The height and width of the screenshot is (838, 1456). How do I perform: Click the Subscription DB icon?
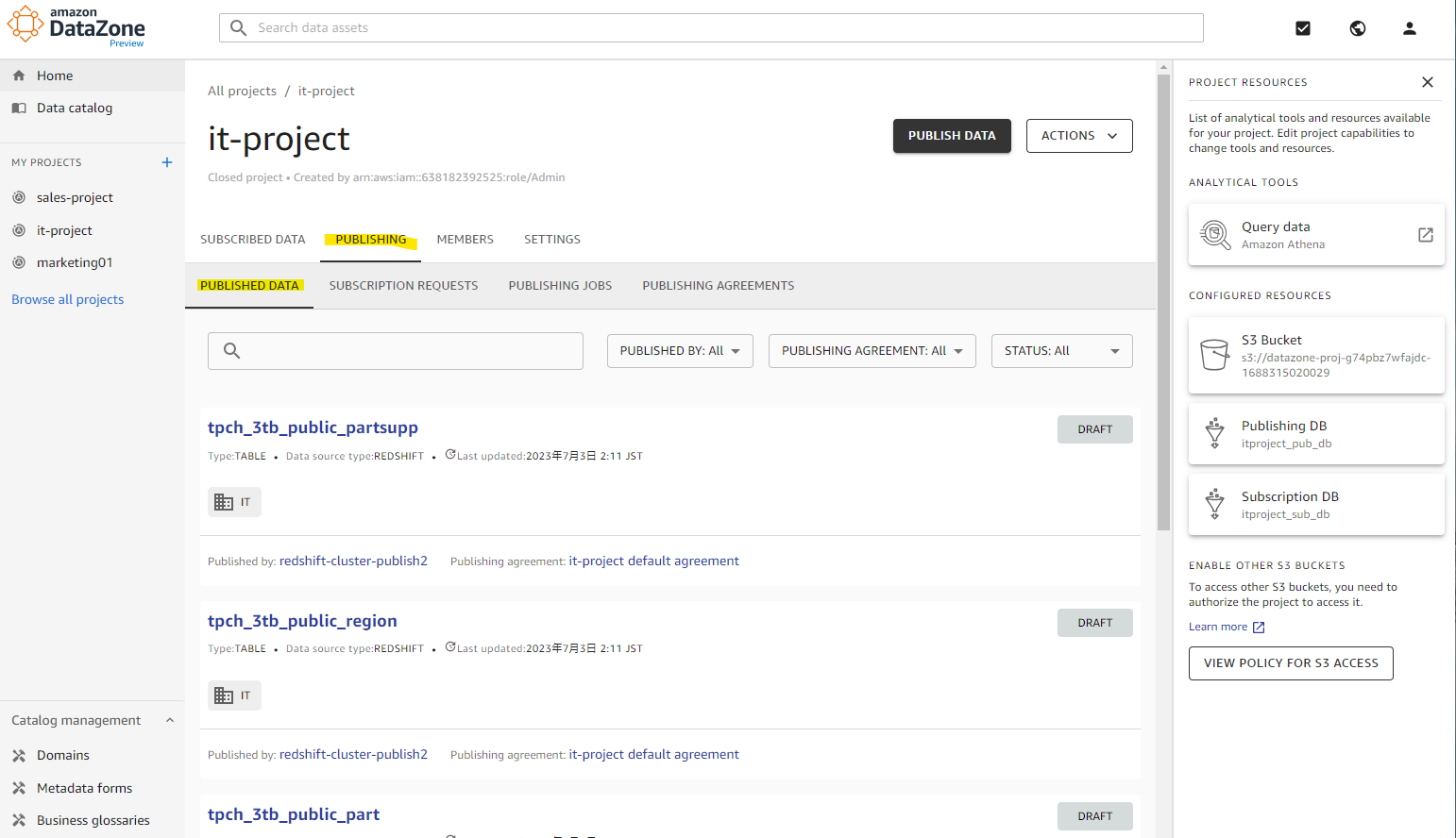coord(1215,504)
